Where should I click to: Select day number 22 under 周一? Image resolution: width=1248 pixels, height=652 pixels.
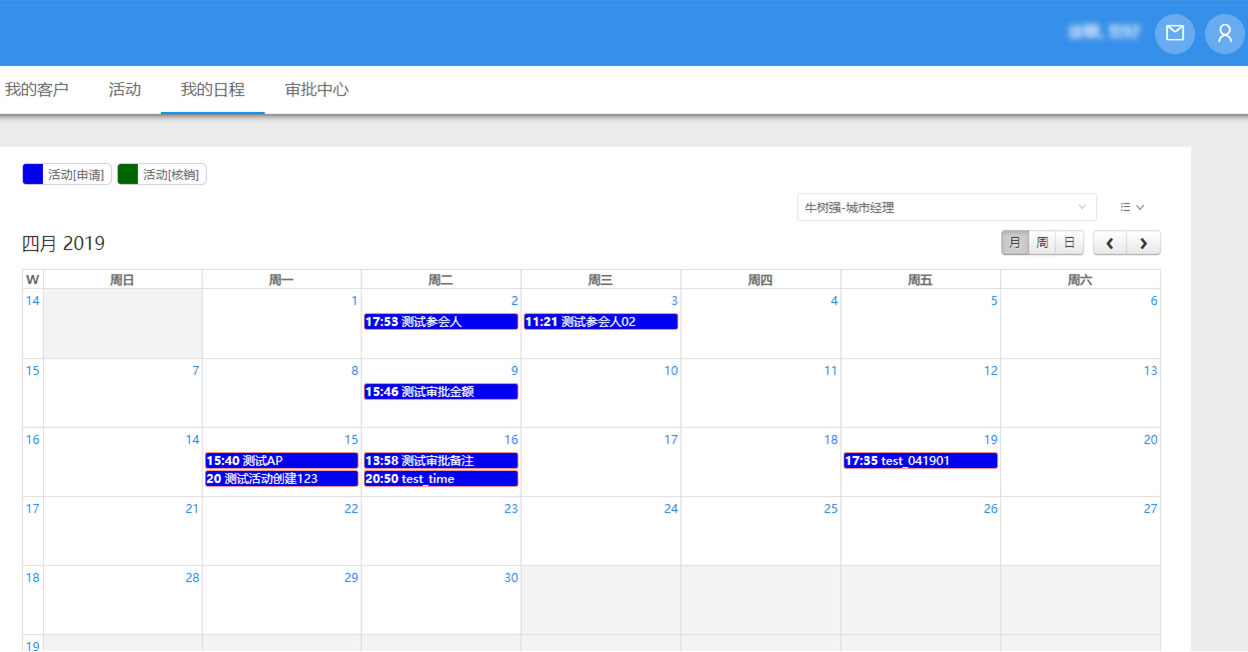pos(351,509)
